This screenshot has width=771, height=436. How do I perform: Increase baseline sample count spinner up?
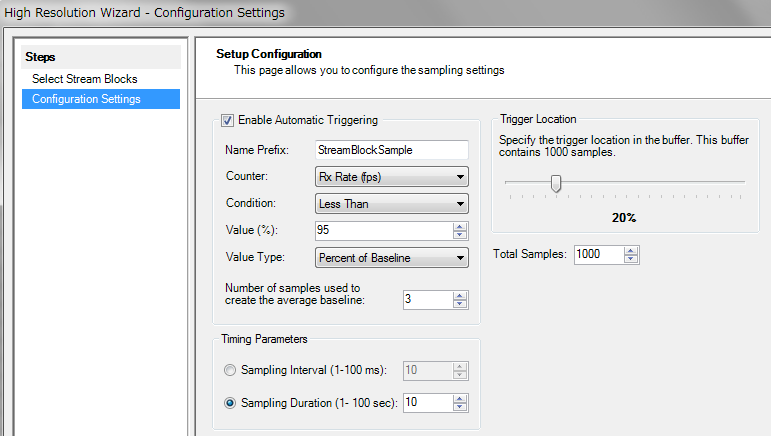460,295
